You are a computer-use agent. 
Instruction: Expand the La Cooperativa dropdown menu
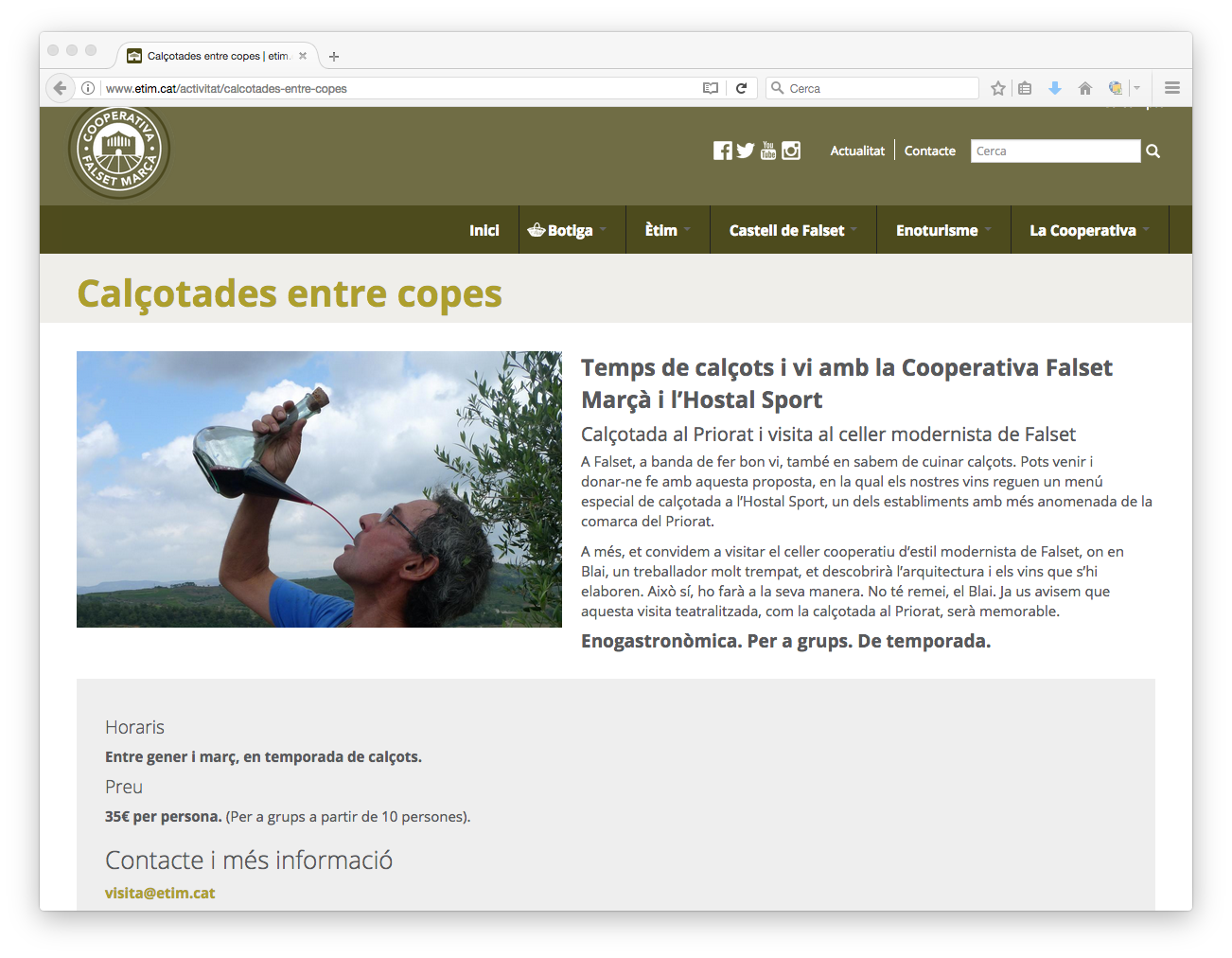tap(1088, 230)
